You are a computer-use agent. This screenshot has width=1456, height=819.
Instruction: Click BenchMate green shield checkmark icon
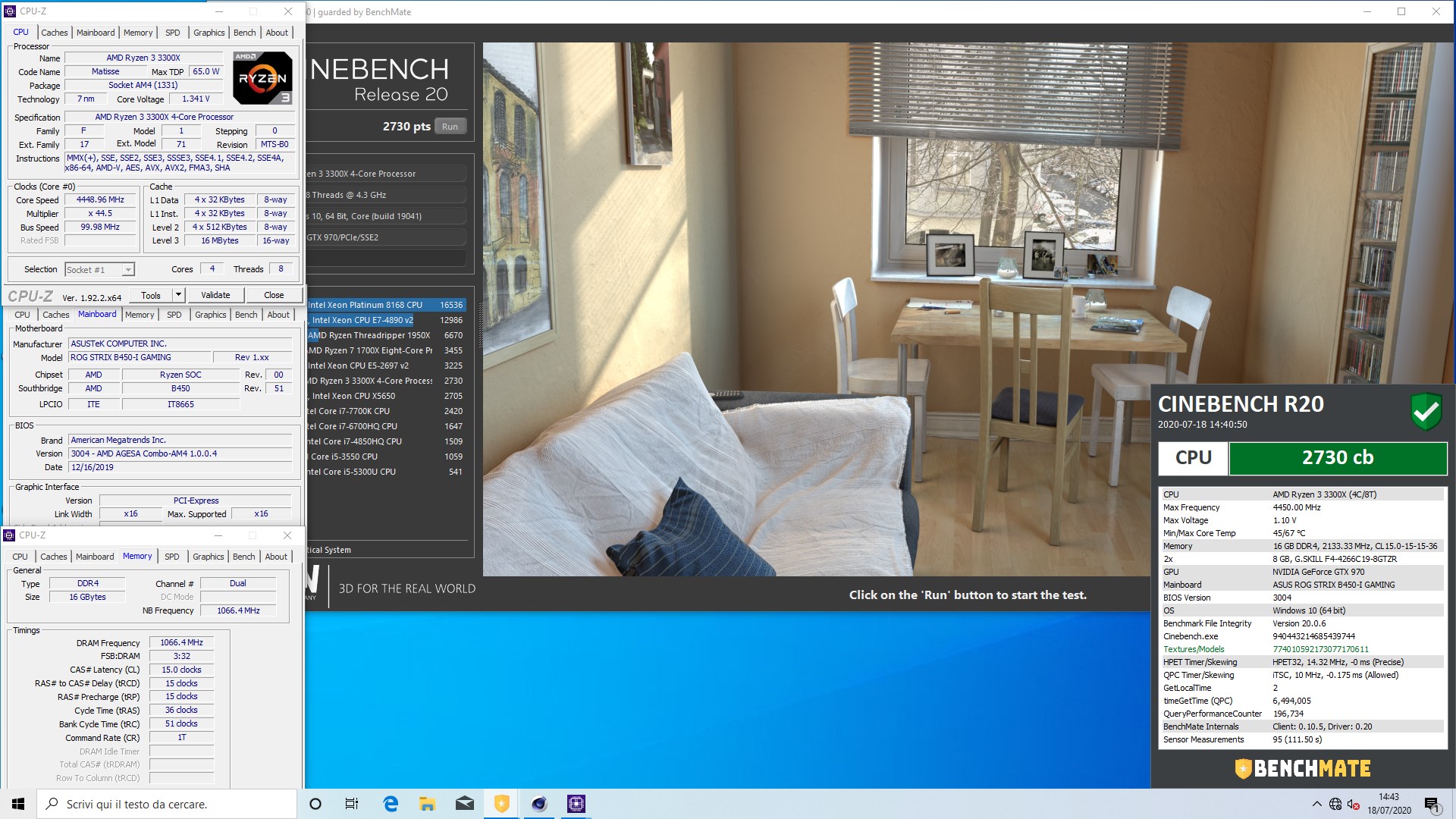1426,411
